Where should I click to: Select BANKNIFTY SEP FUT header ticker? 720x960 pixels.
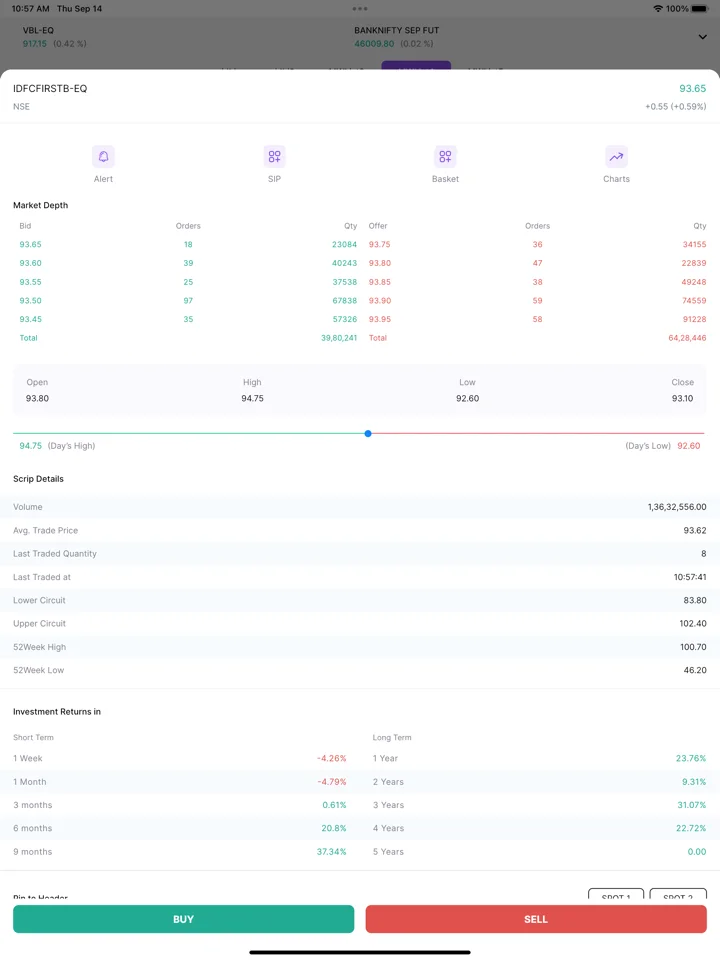[397, 37]
